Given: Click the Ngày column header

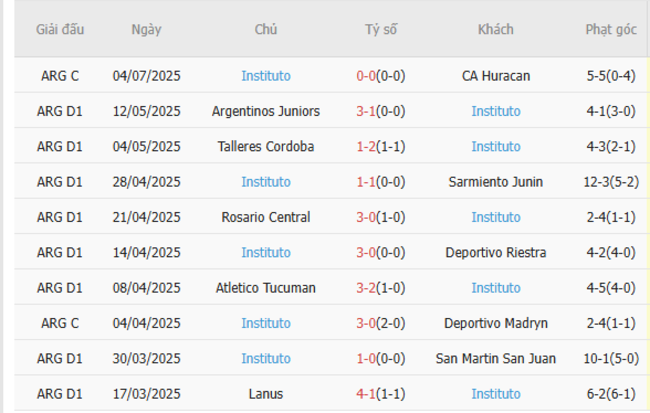Looking at the screenshot, I should coord(147,30).
